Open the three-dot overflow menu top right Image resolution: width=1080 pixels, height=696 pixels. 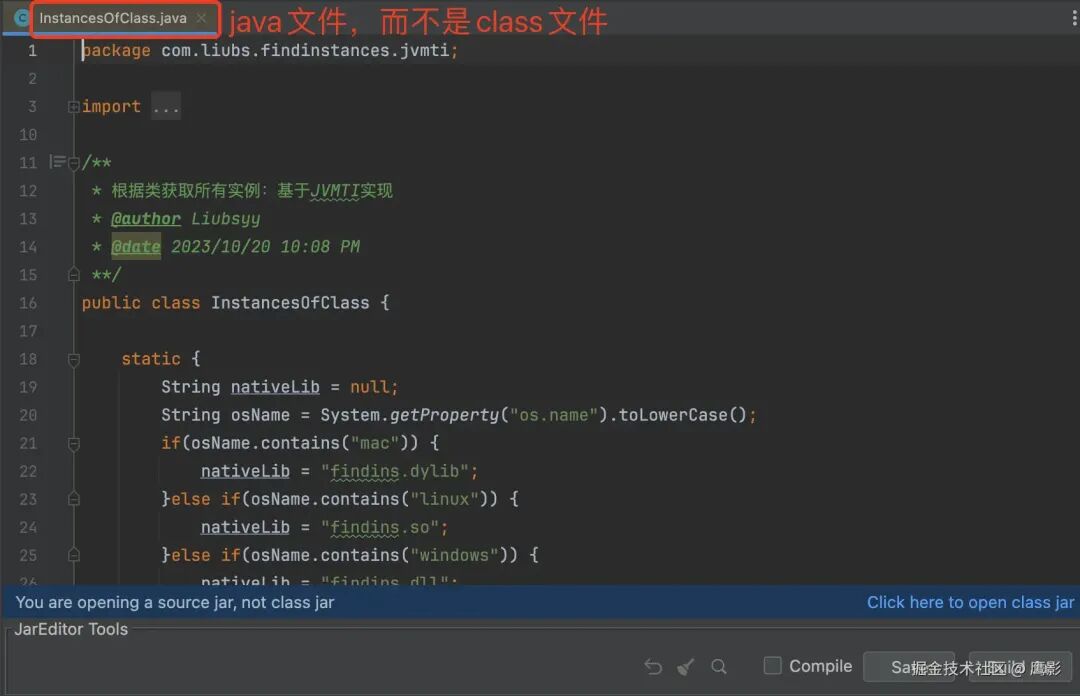pos(1074,18)
